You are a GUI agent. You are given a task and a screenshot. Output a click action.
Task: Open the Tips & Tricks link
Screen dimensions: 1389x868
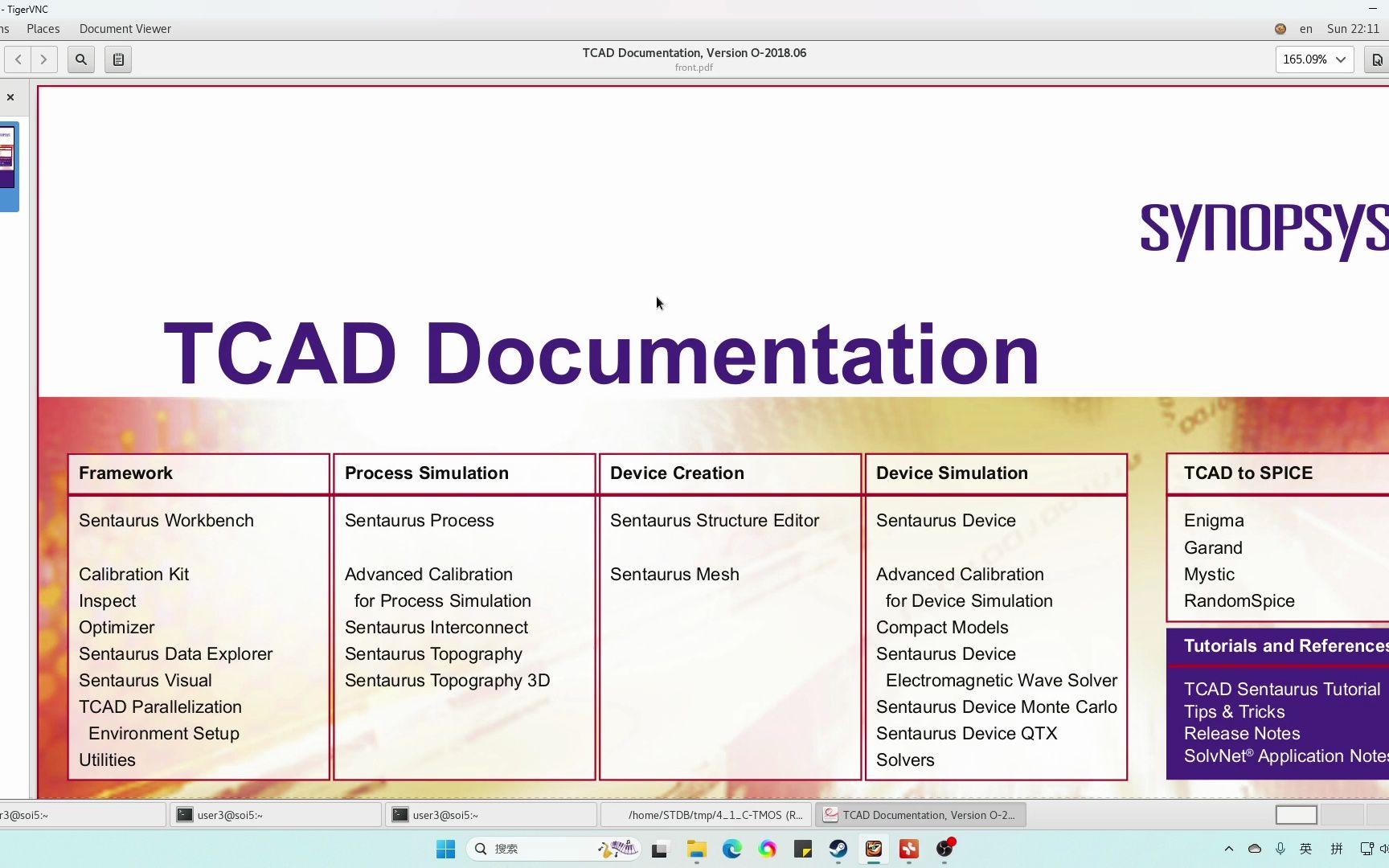(1234, 712)
